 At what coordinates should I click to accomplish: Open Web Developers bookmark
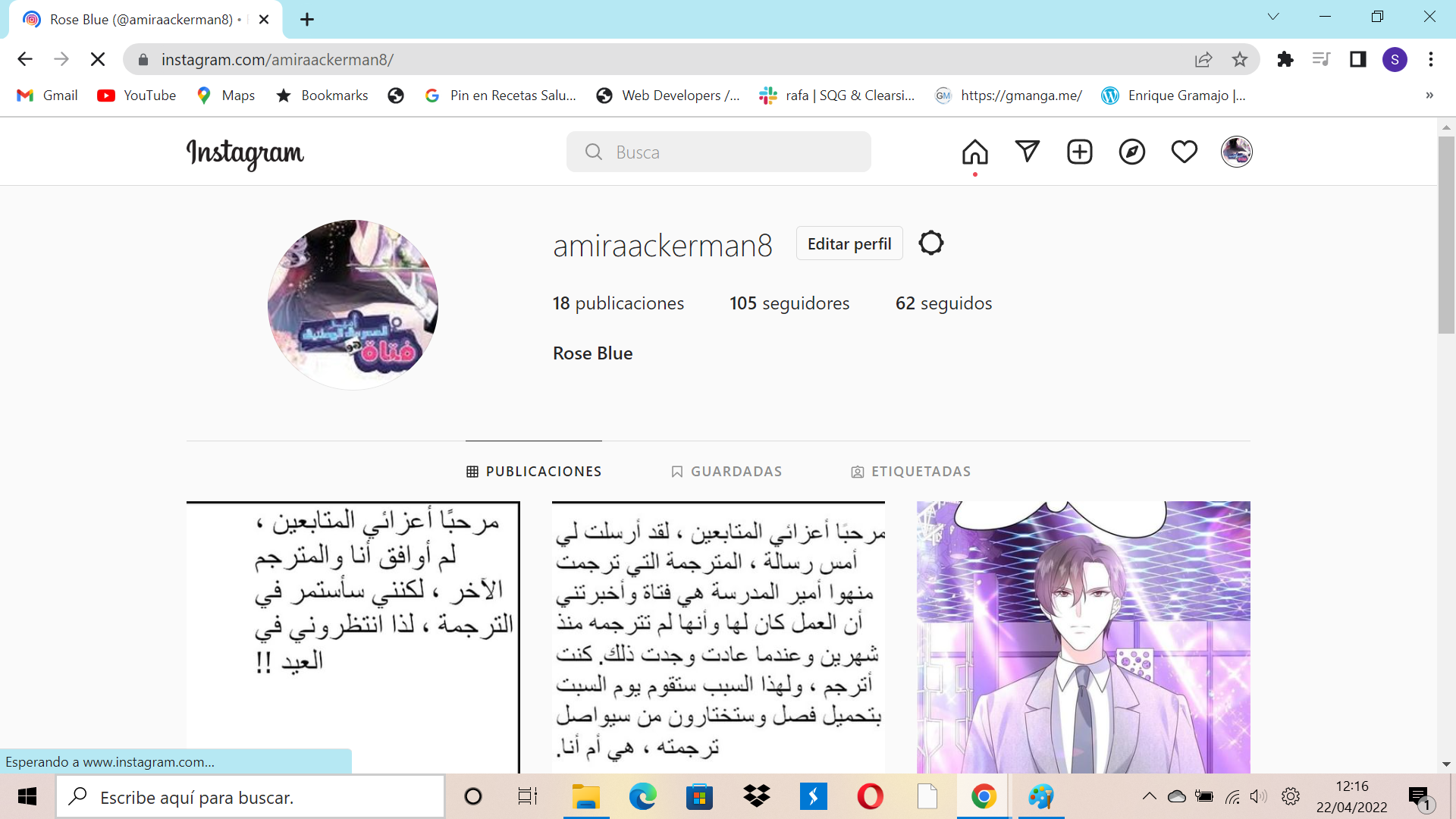[x=668, y=96]
